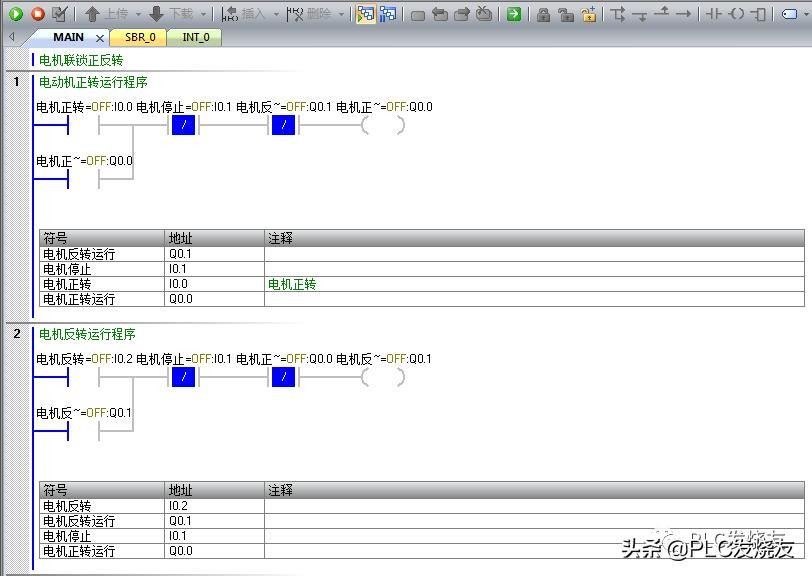Click the green Run PLC button
The width and height of the screenshot is (812, 576).
coord(15,14)
